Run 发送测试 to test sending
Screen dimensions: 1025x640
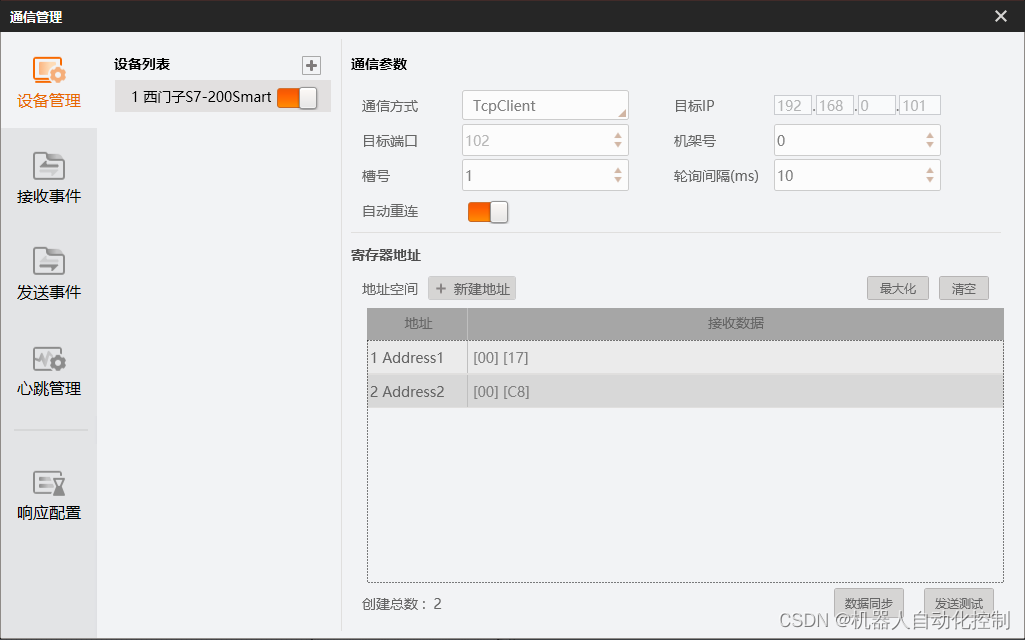(x=957, y=603)
